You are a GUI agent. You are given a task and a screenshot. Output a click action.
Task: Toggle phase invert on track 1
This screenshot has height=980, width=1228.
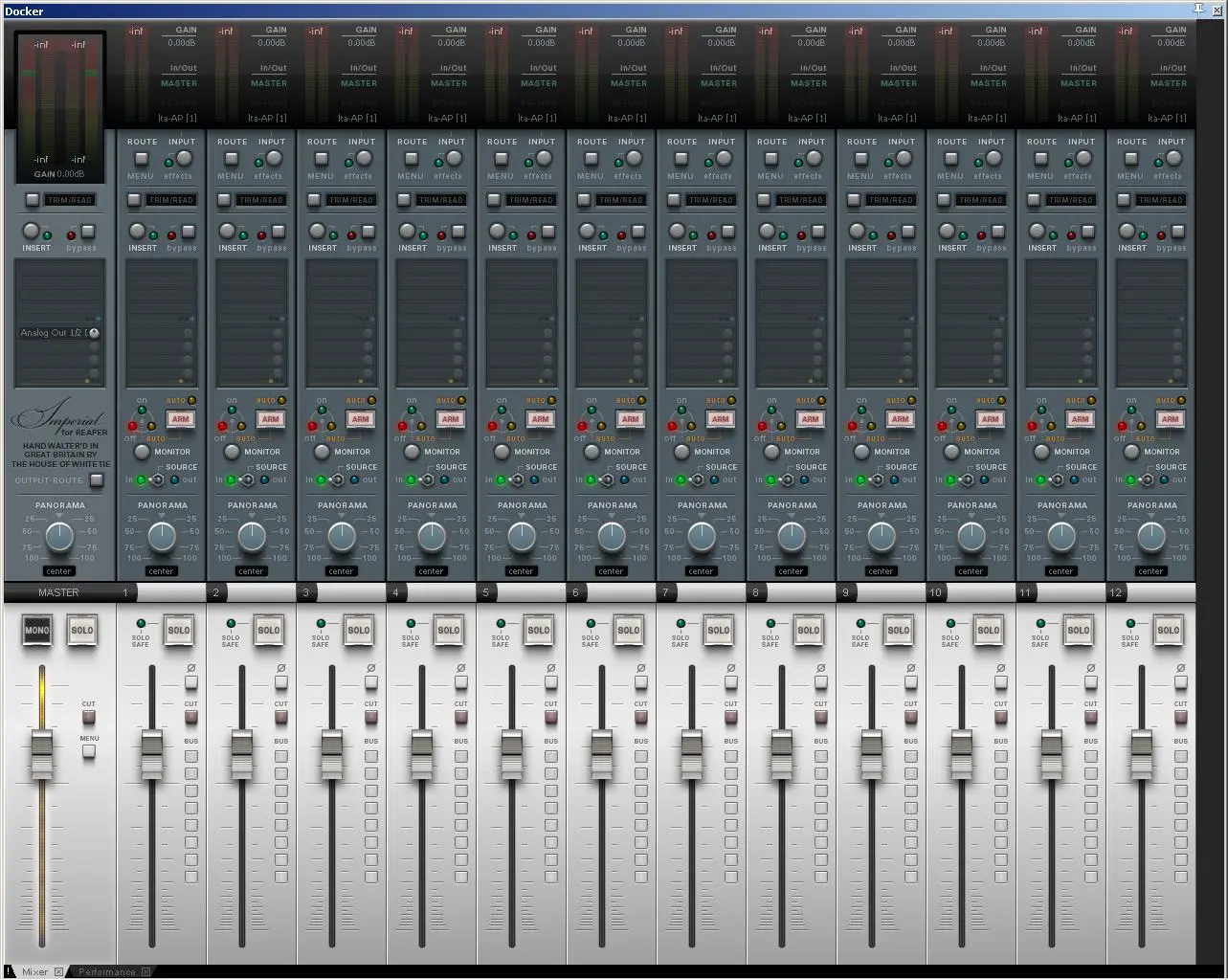tap(191, 682)
